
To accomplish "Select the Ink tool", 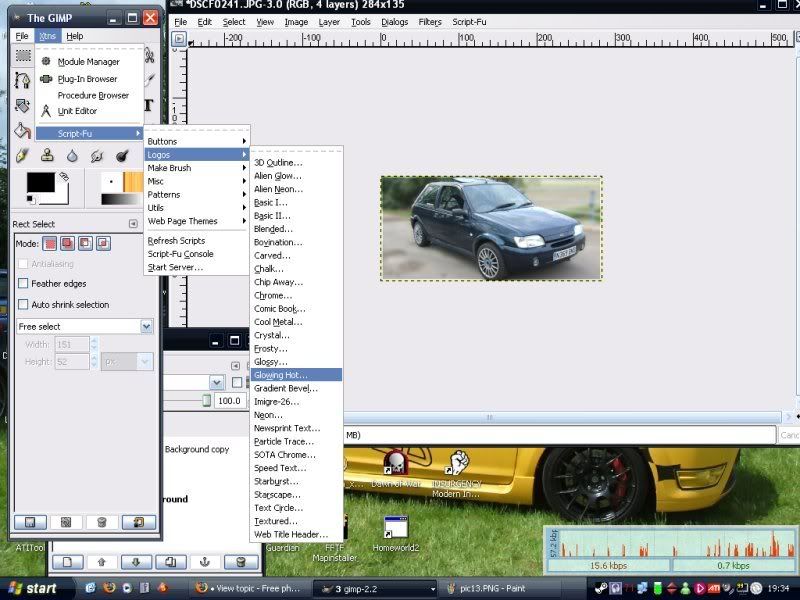I will click(22, 156).
